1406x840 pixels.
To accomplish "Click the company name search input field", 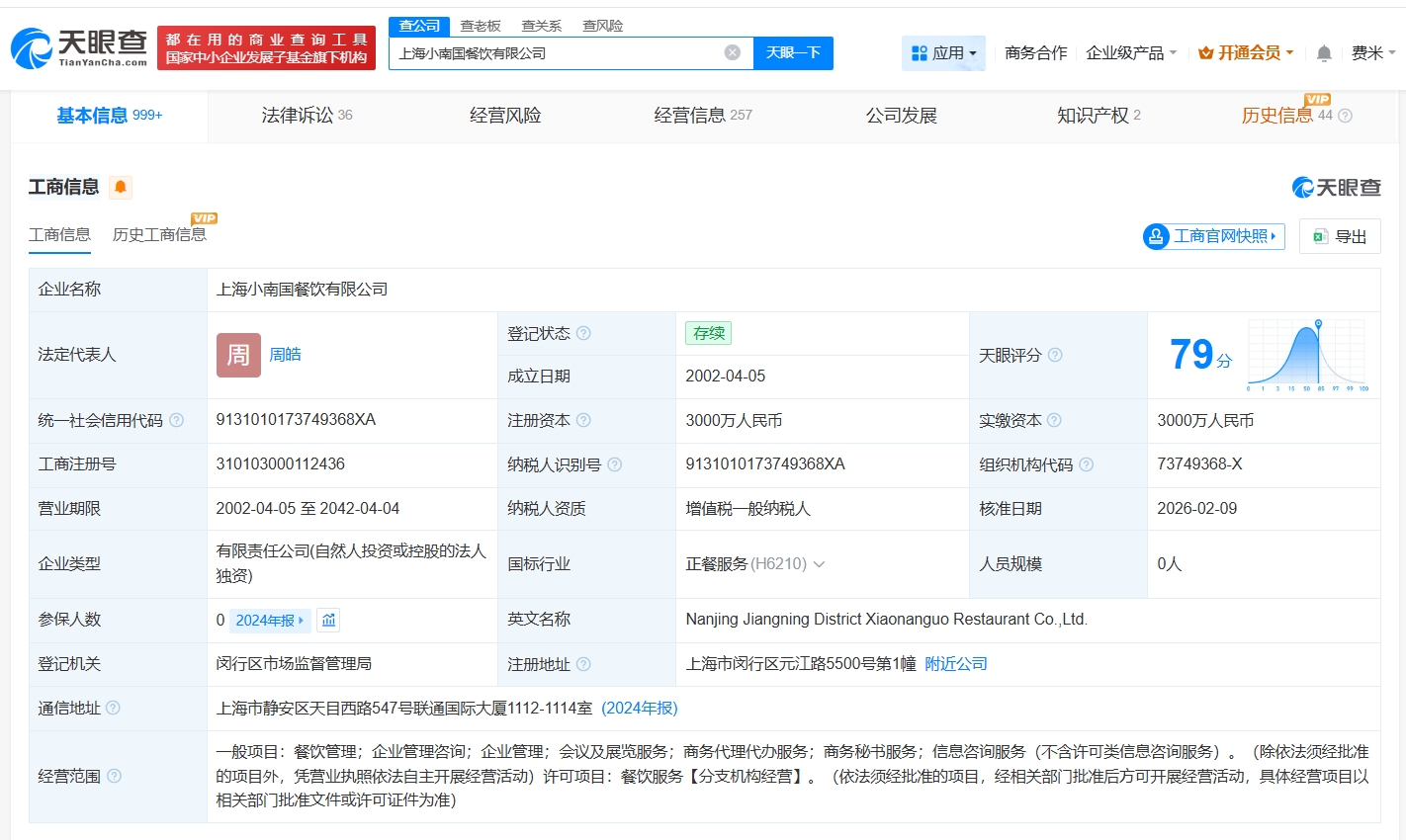I will coord(554,53).
